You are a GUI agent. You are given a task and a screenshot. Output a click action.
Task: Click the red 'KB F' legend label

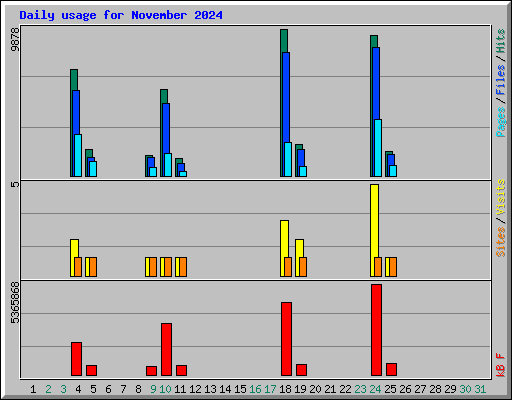pyautogui.click(x=501, y=365)
